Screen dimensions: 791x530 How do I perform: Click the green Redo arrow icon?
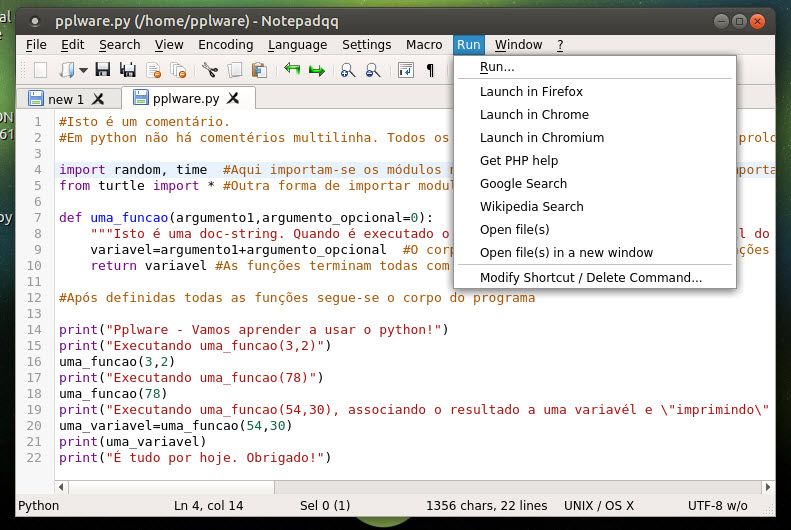(x=317, y=70)
